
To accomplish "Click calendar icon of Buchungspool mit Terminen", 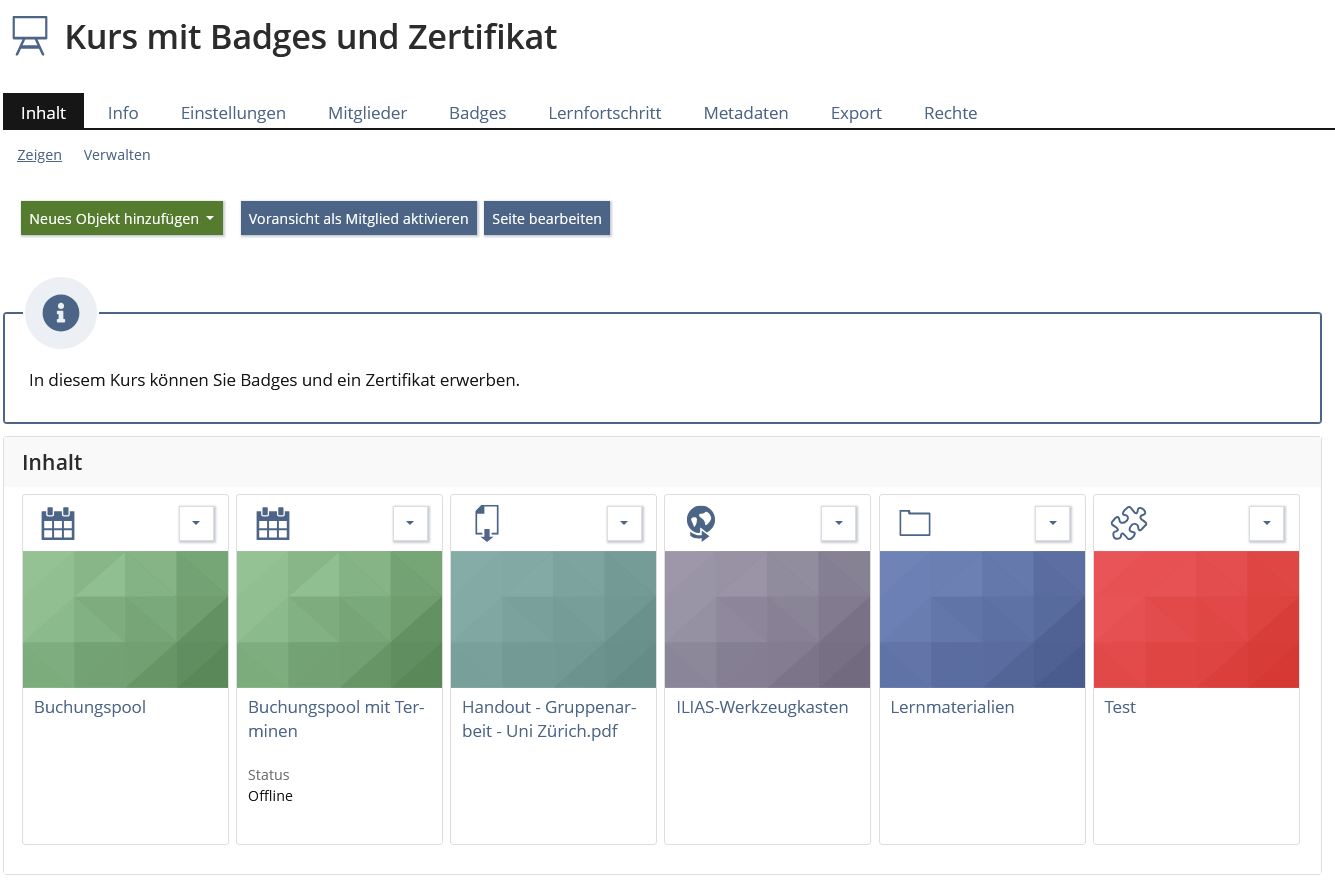I will [272, 523].
